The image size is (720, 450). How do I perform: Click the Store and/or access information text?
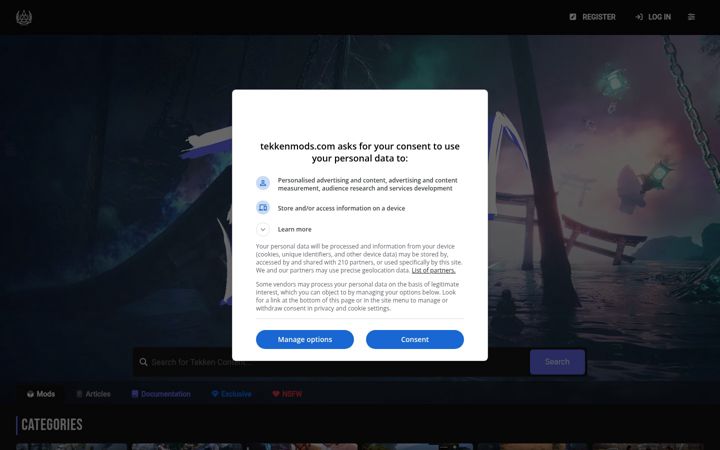(x=341, y=208)
